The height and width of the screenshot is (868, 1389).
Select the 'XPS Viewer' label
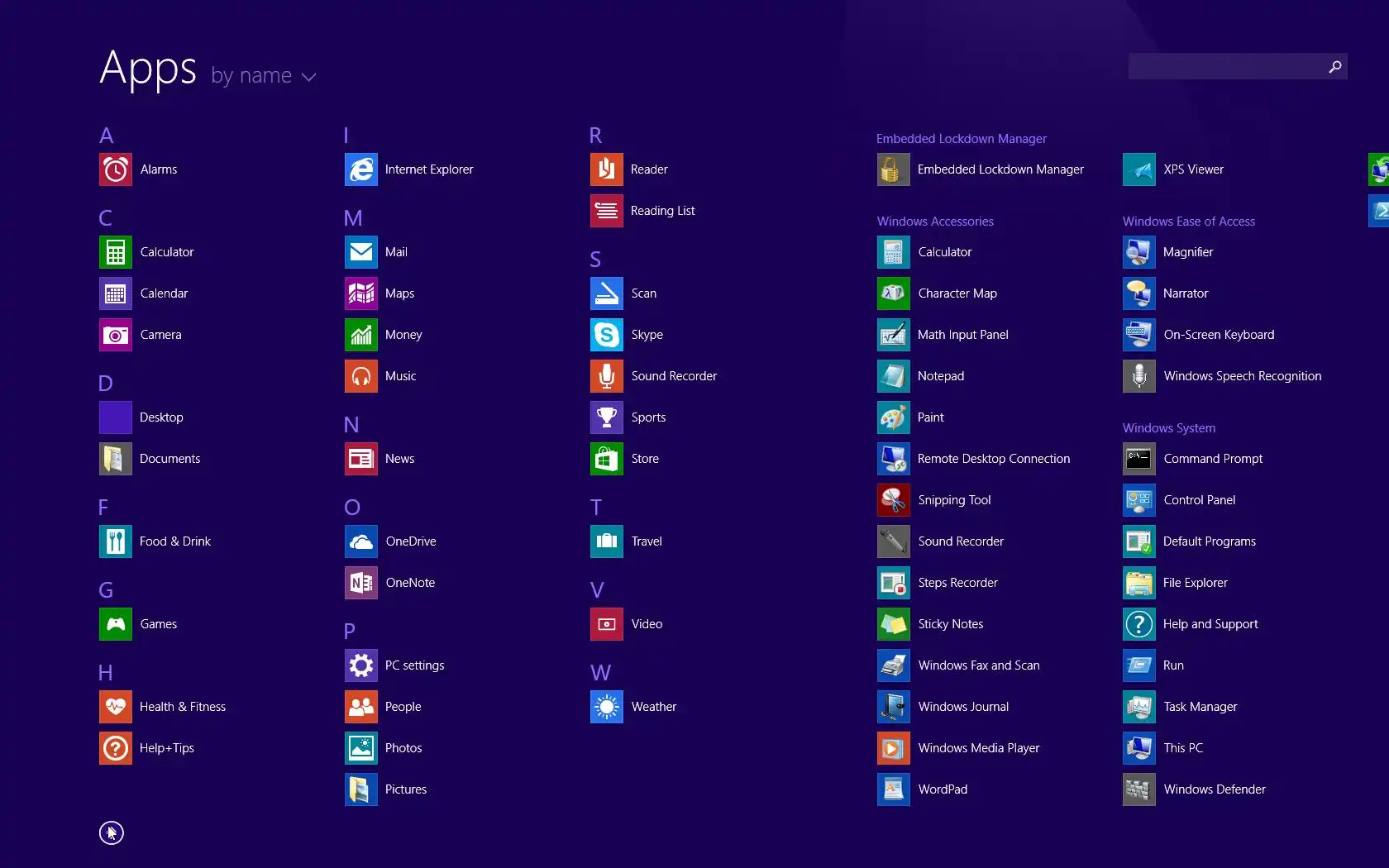tap(1194, 169)
